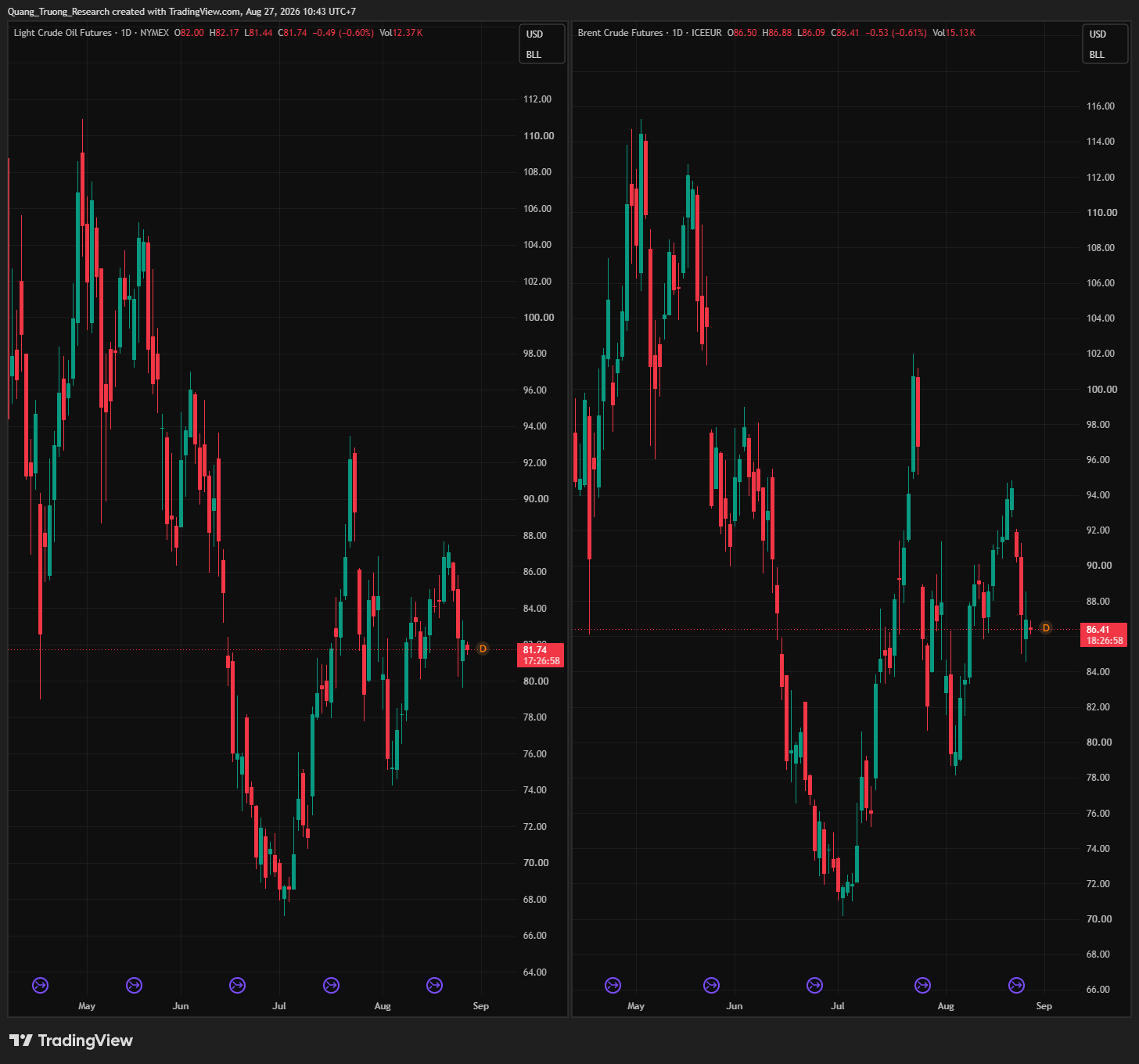The width and height of the screenshot is (1139, 1064).
Task: Click the Brent contract roll icon between May and Jun
Action: coord(711,985)
